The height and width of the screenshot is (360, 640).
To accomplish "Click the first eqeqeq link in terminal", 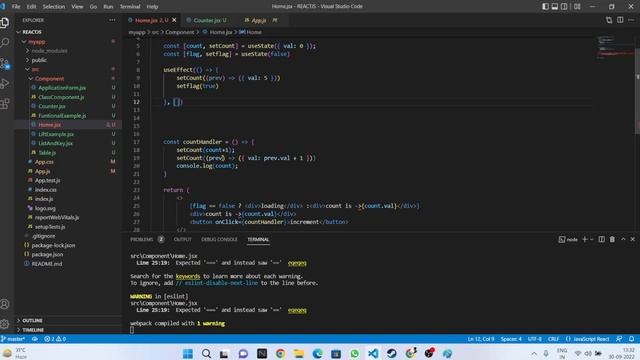I will pyautogui.click(x=297, y=263).
